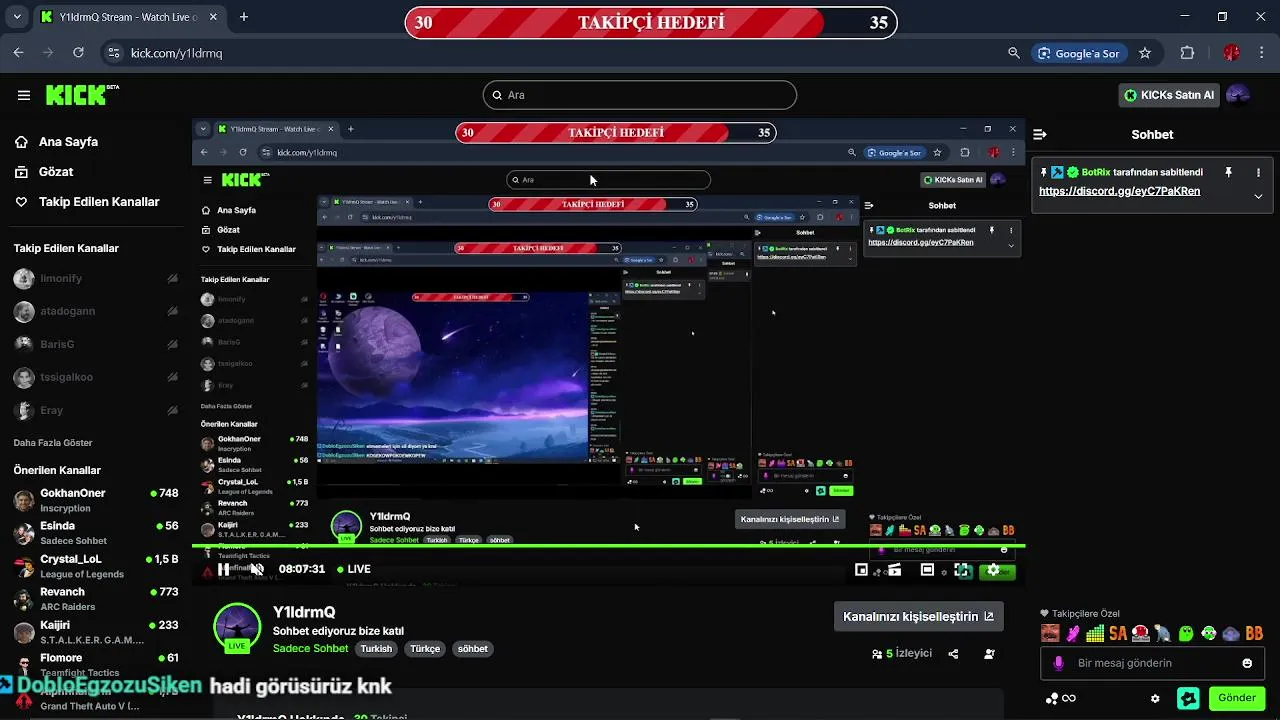Viewport: 1280px width, 720px height.
Task: Click the channel points icon below the chat box
Action: click(1052, 698)
